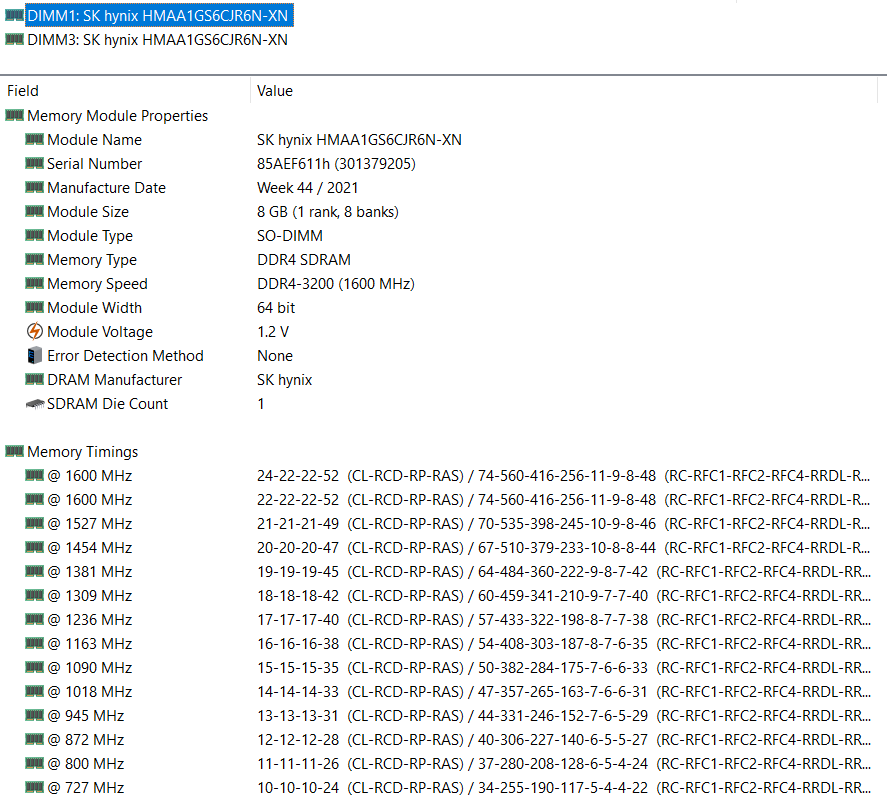Select the @ 945 MHz row label

[85, 716]
